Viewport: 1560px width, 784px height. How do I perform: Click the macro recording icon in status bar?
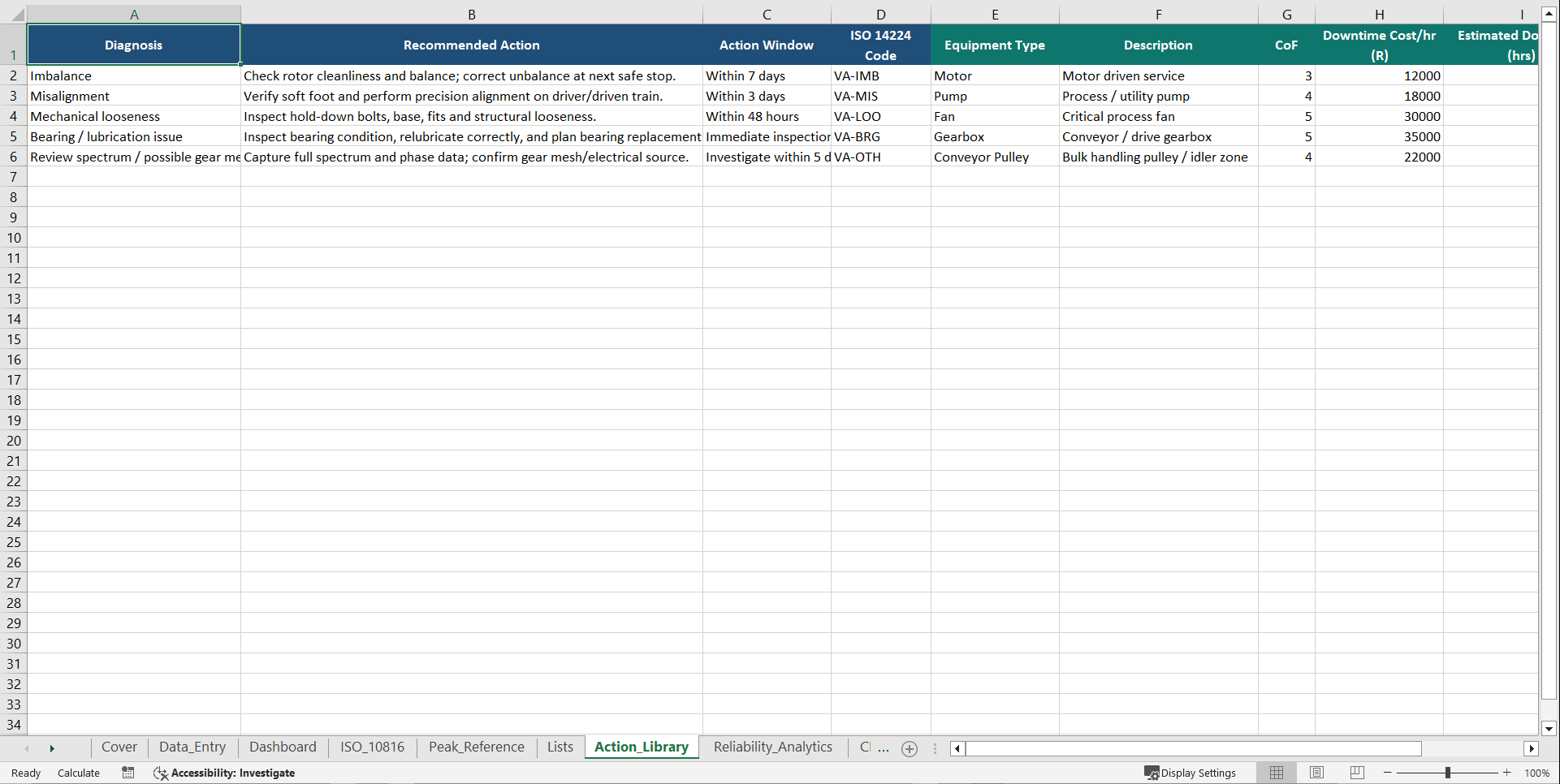[127, 773]
